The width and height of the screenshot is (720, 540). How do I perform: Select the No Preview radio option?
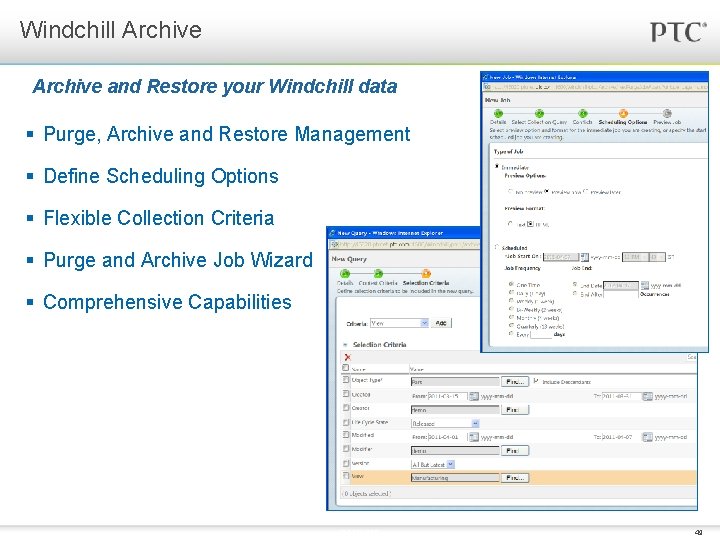coord(510,191)
